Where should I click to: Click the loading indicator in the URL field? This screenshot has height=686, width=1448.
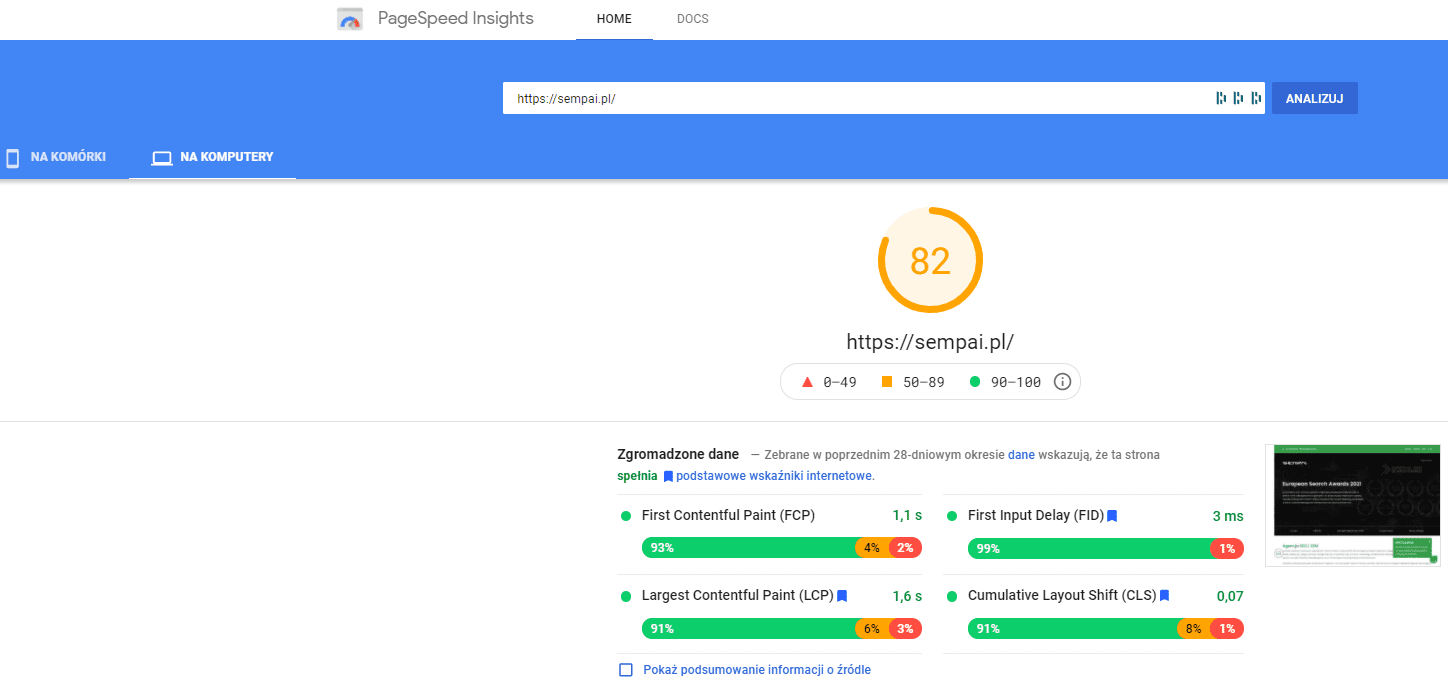point(1239,98)
